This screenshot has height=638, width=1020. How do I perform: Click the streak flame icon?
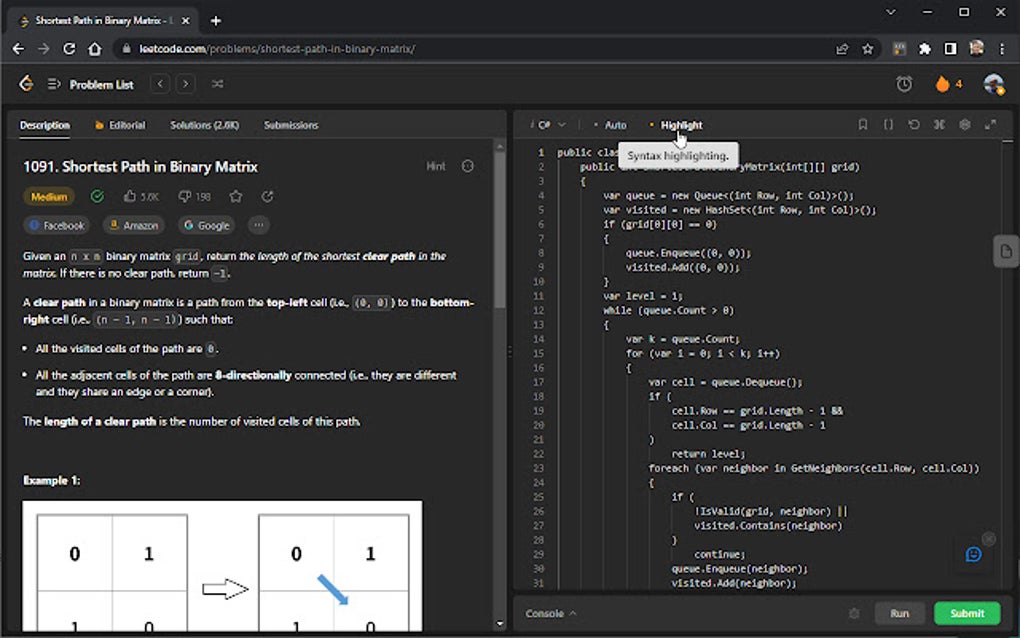tap(942, 84)
